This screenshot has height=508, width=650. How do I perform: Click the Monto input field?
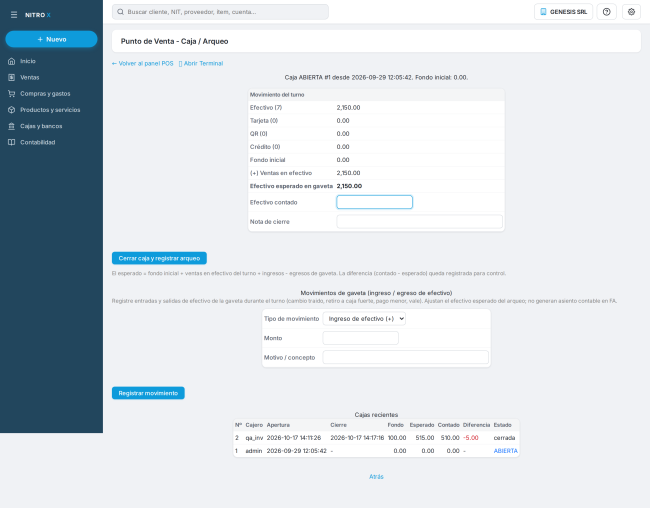[x=360, y=338]
